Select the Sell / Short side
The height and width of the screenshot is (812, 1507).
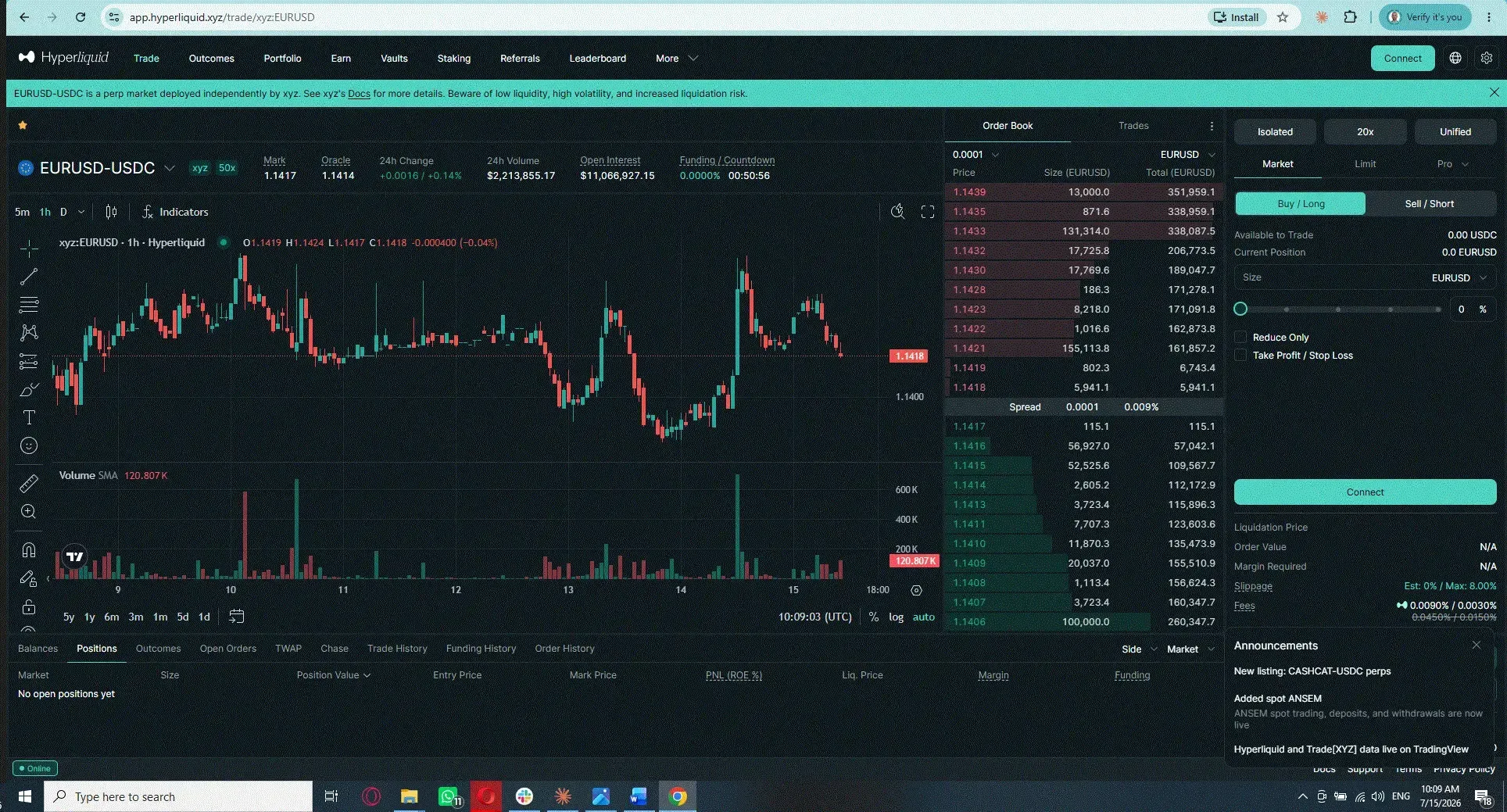pyautogui.click(x=1430, y=204)
